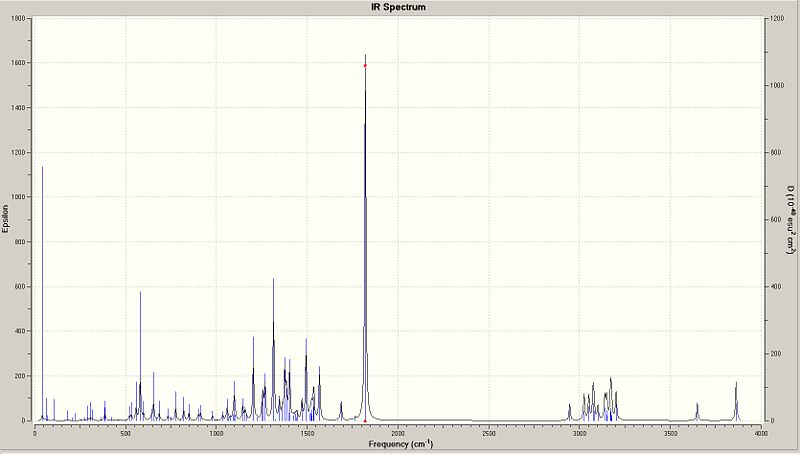Pick the peak near 1315 cm-1
Image resolution: width=800 pixels, height=454 pixels.
pyautogui.click(x=273, y=349)
